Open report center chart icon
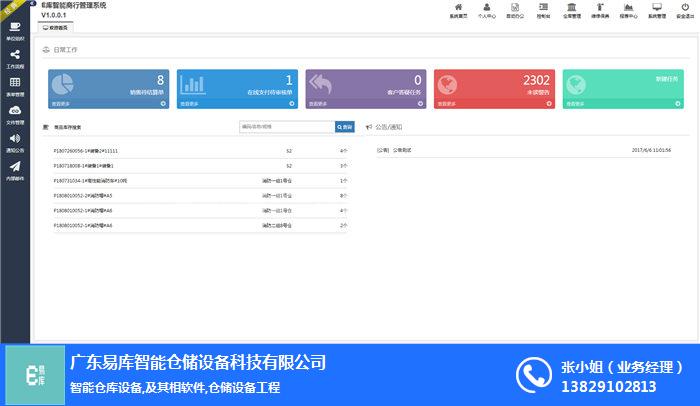The height and width of the screenshot is (406, 700). (629, 7)
